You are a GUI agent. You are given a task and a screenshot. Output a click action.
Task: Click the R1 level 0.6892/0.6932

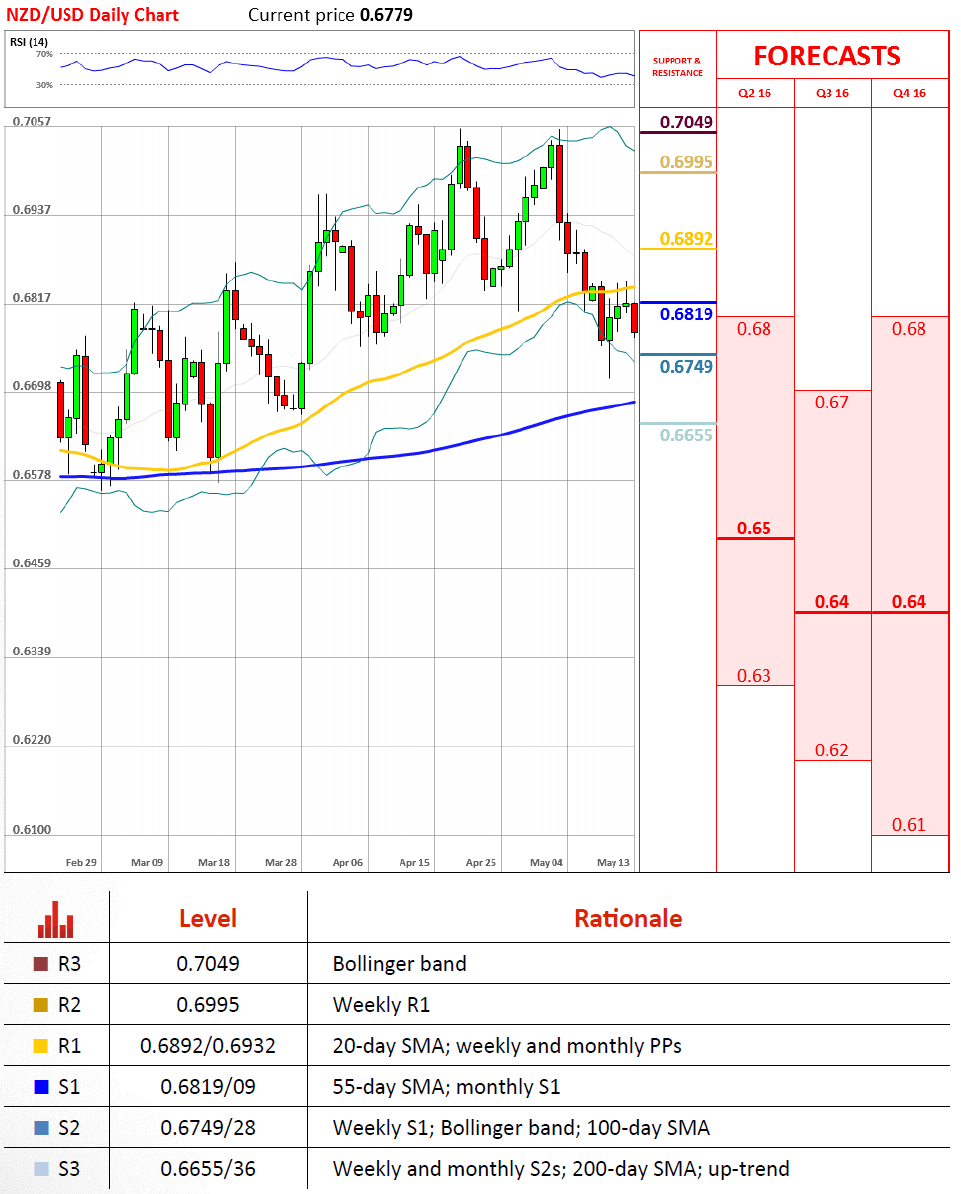click(x=208, y=1046)
